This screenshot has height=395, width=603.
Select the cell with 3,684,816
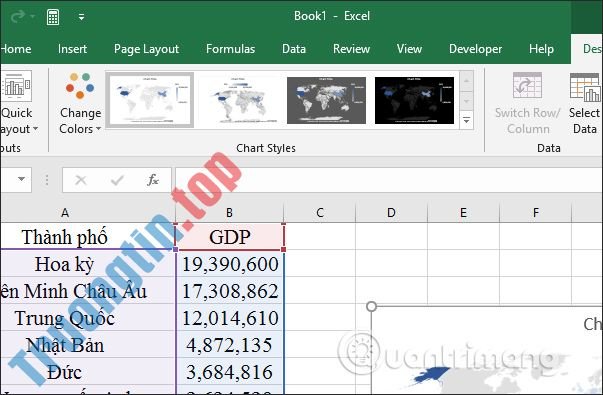pos(230,371)
